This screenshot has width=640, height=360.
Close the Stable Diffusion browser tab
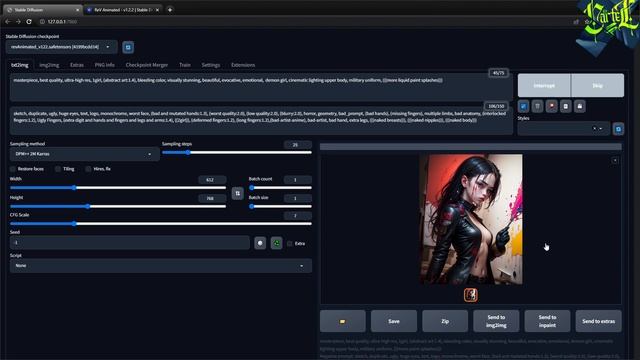point(77,10)
